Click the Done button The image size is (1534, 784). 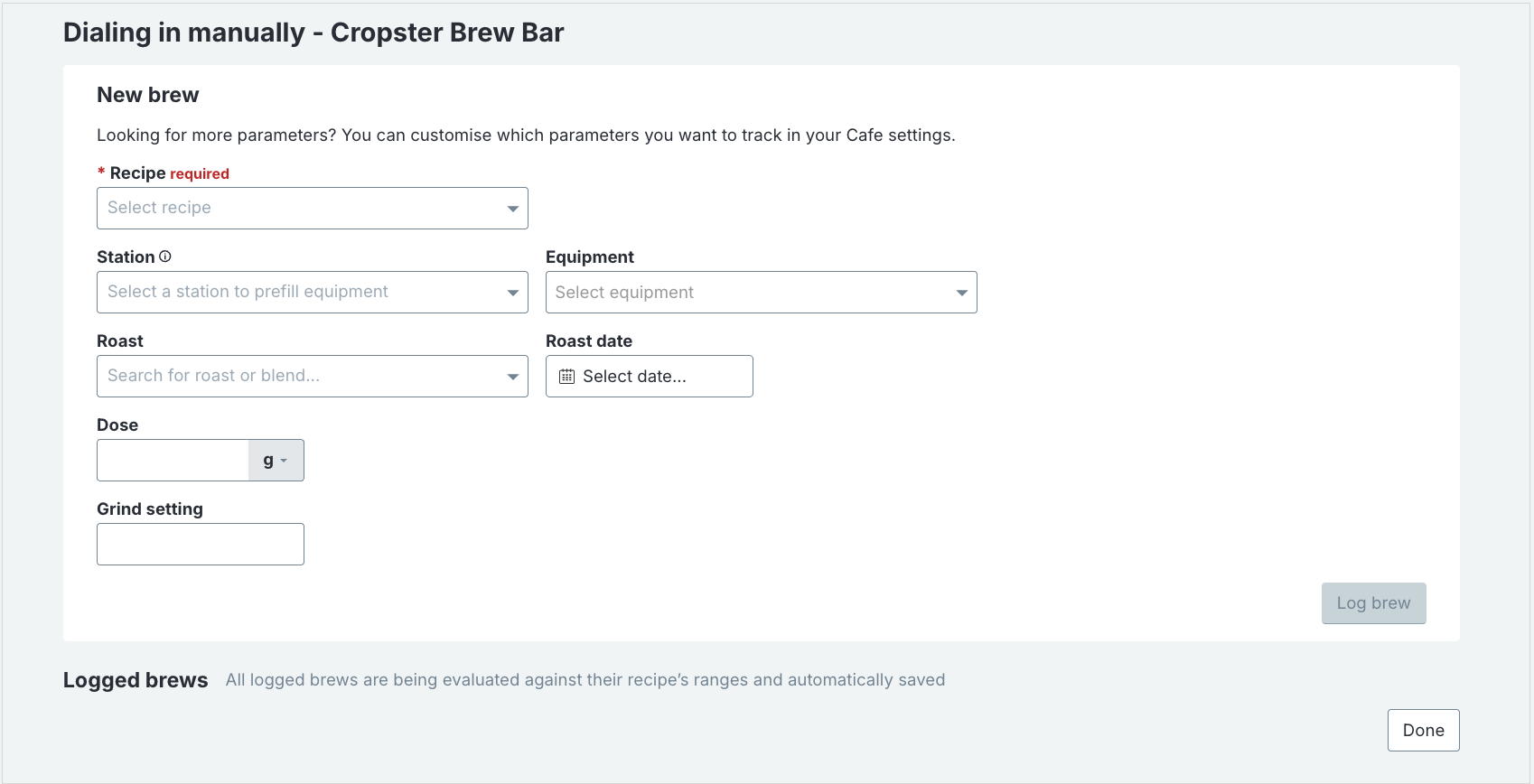pyautogui.click(x=1424, y=730)
